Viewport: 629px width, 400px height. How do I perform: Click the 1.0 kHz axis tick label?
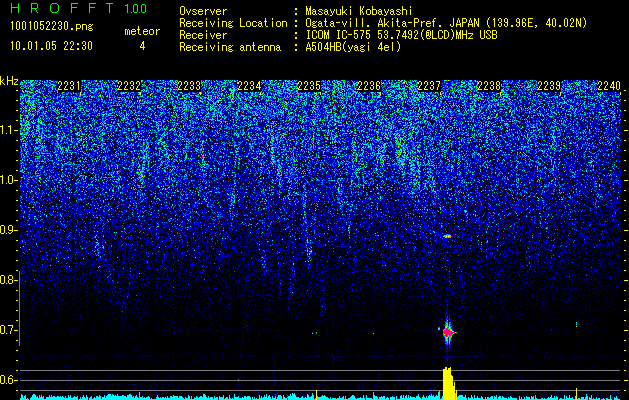pyautogui.click(x=7, y=180)
